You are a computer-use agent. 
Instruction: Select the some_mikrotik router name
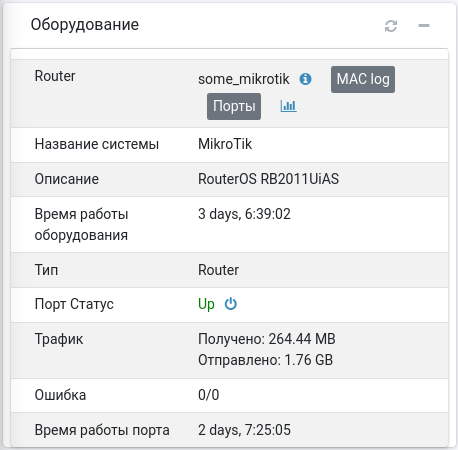tap(244, 79)
